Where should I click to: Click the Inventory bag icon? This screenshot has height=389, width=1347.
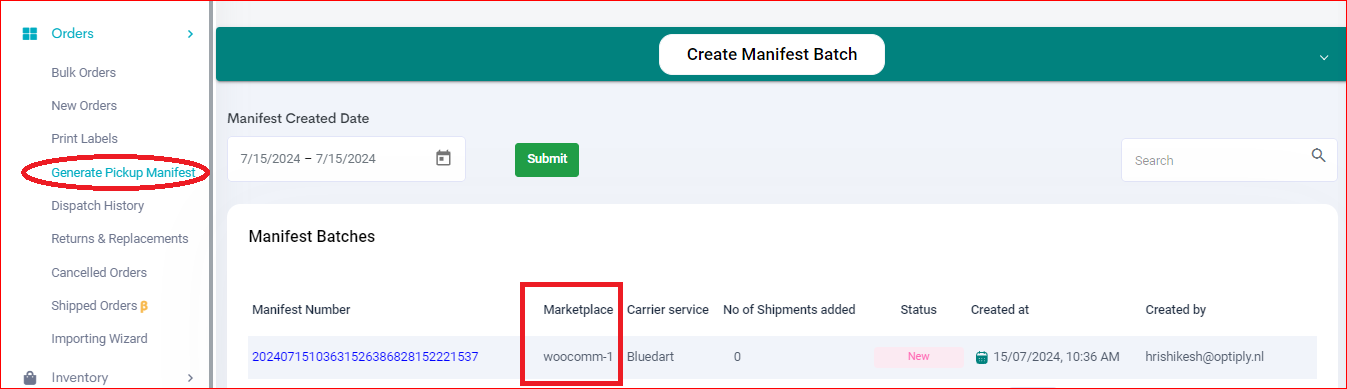[30, 378]
